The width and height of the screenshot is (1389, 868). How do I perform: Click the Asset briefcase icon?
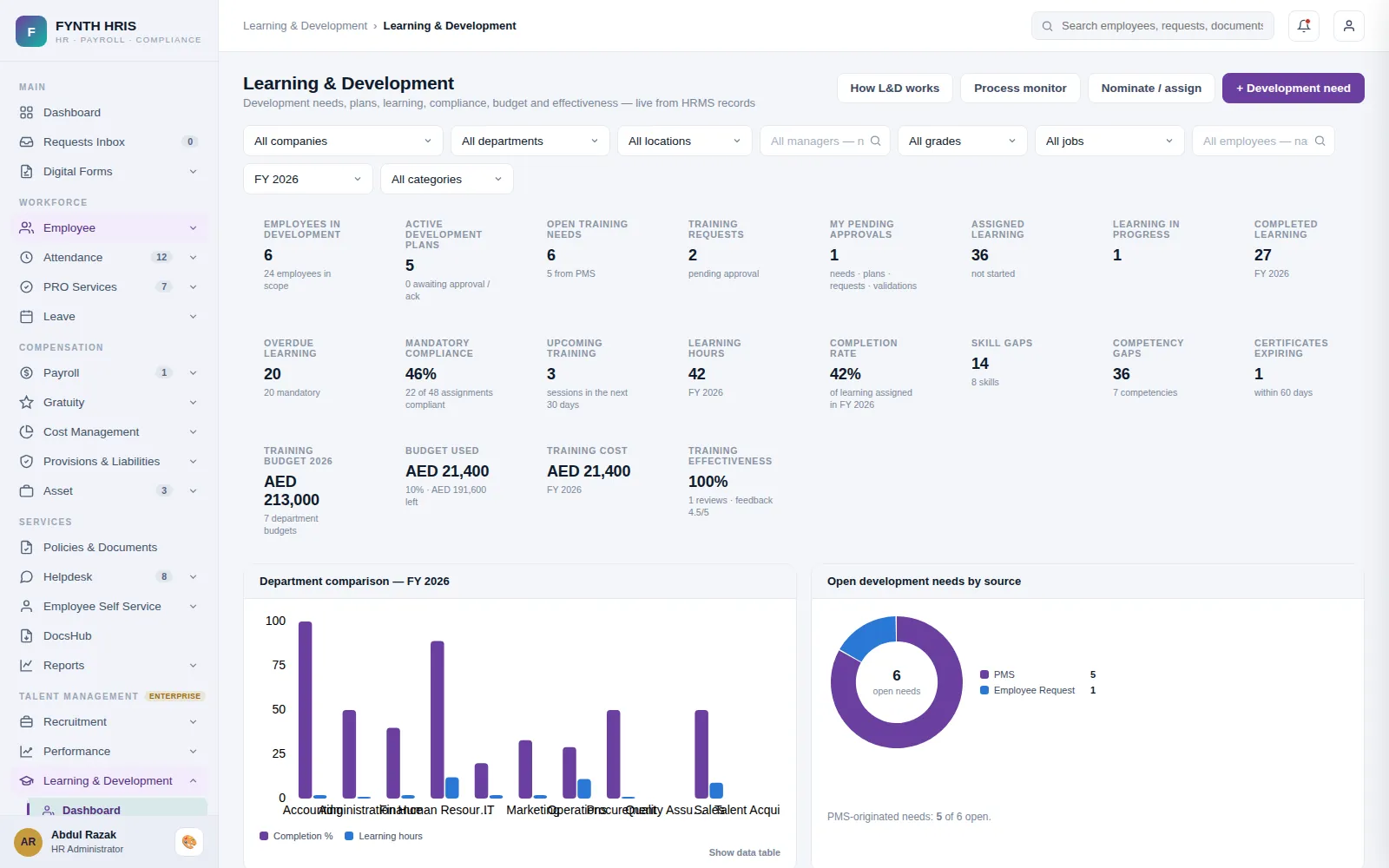point(27,491)
